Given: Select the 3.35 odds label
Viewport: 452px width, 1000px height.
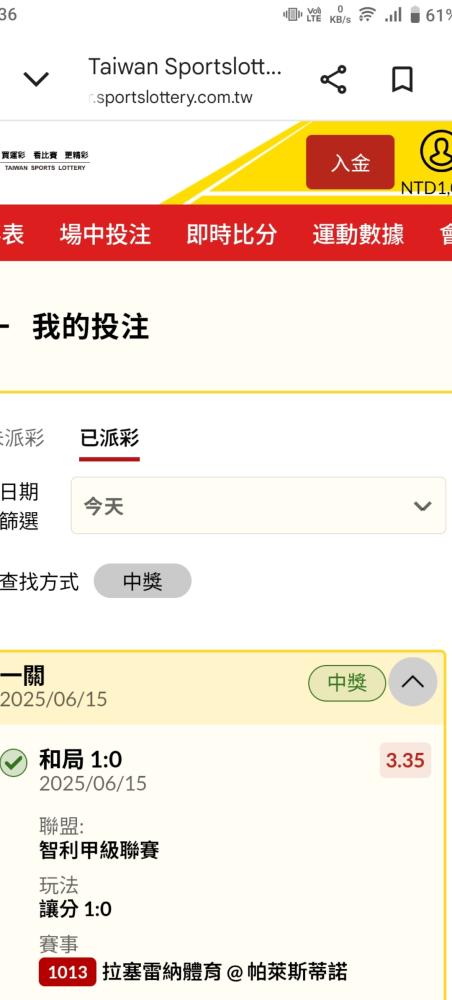Looking at the screenshot, I should (x=405, y=760).
